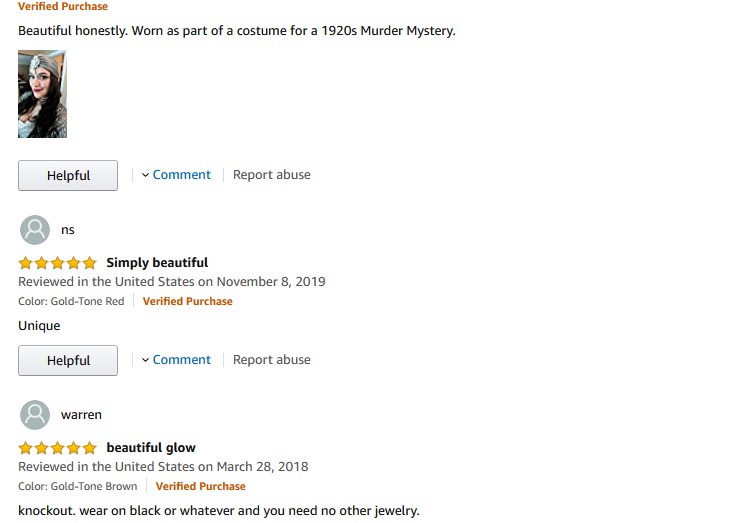Open the "beautiful glow" review title

coord(151,448)
